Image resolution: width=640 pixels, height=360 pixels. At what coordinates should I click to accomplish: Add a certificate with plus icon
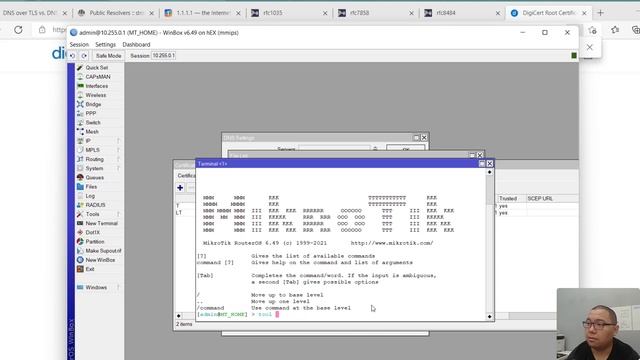coord(180,188)
